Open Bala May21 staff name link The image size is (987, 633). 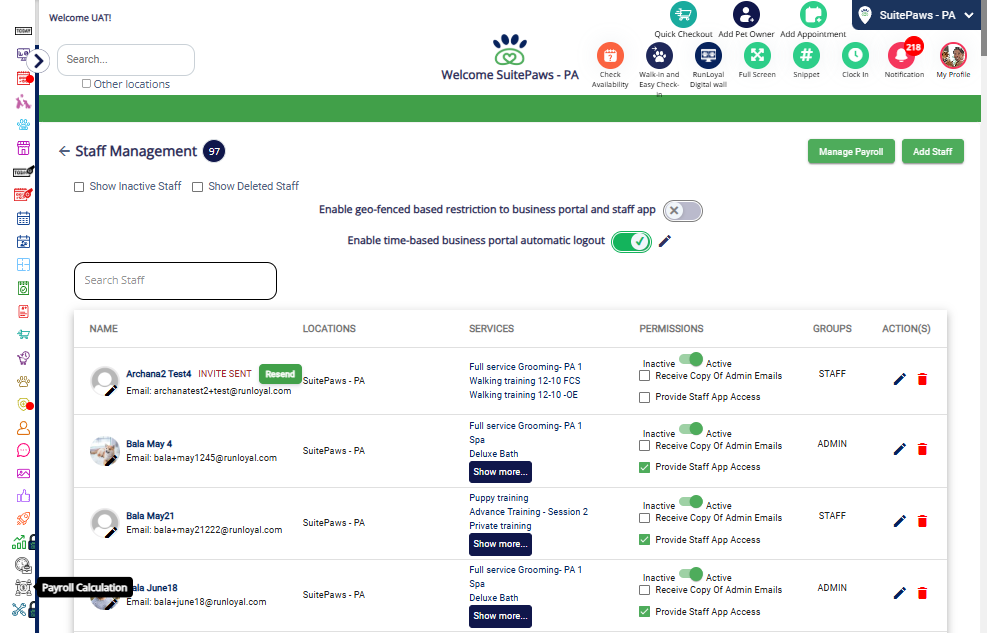coord(150,515)
